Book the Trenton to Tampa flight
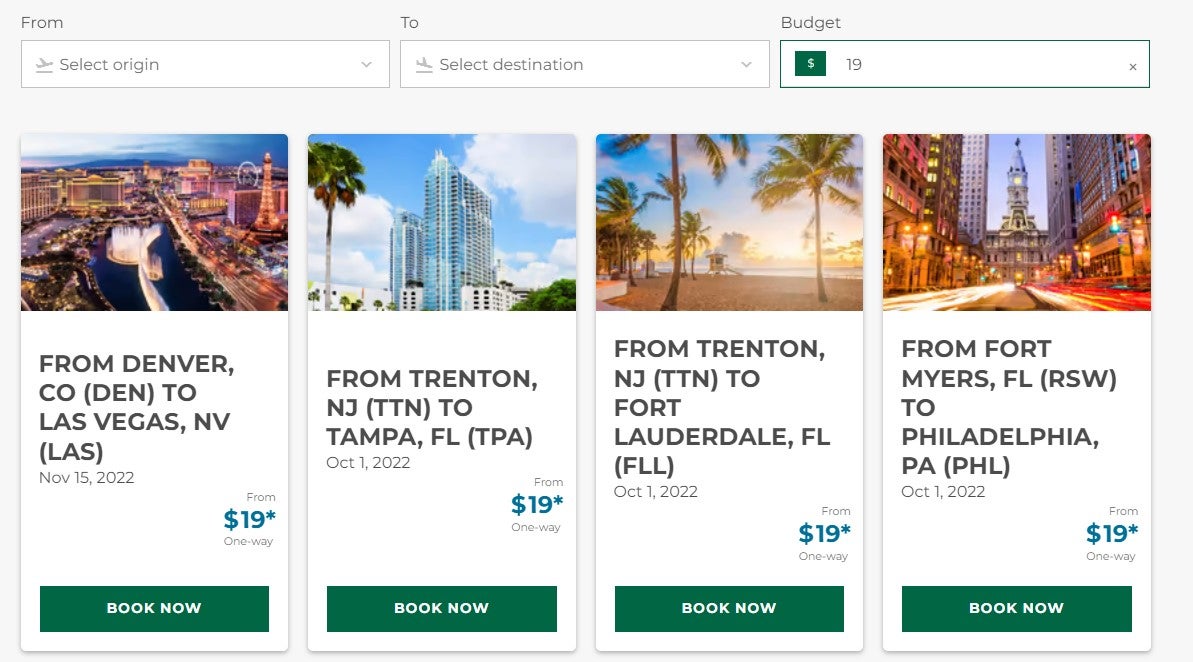 click(441, 608)
